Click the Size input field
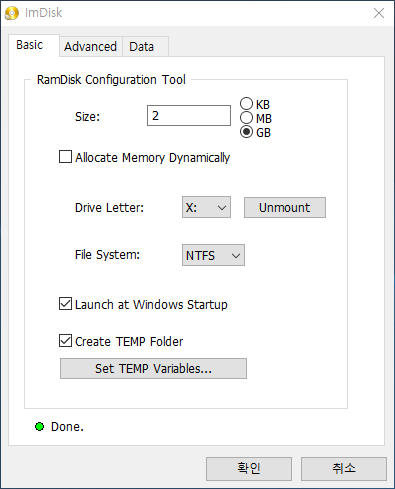 click(189, 116)
